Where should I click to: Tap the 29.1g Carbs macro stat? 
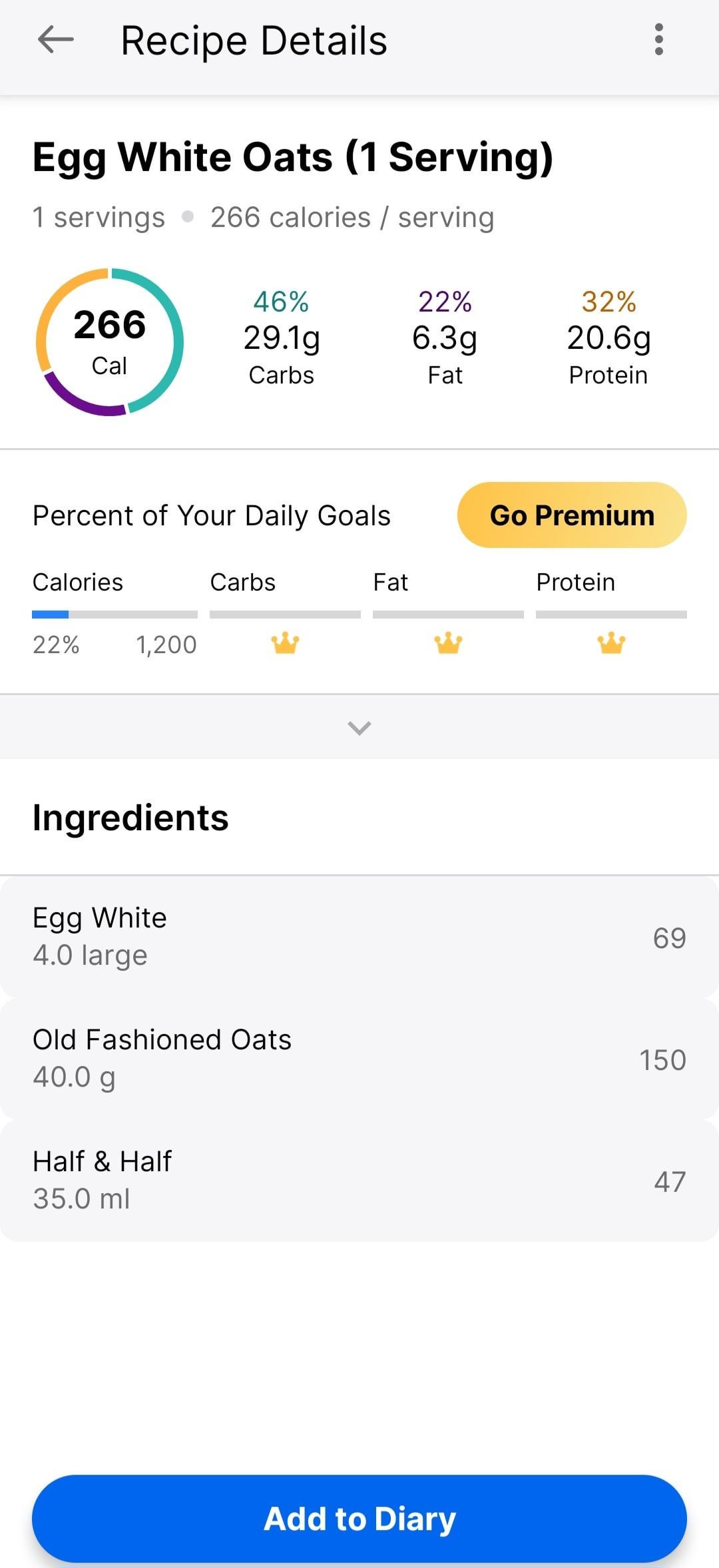coord(282,338)
